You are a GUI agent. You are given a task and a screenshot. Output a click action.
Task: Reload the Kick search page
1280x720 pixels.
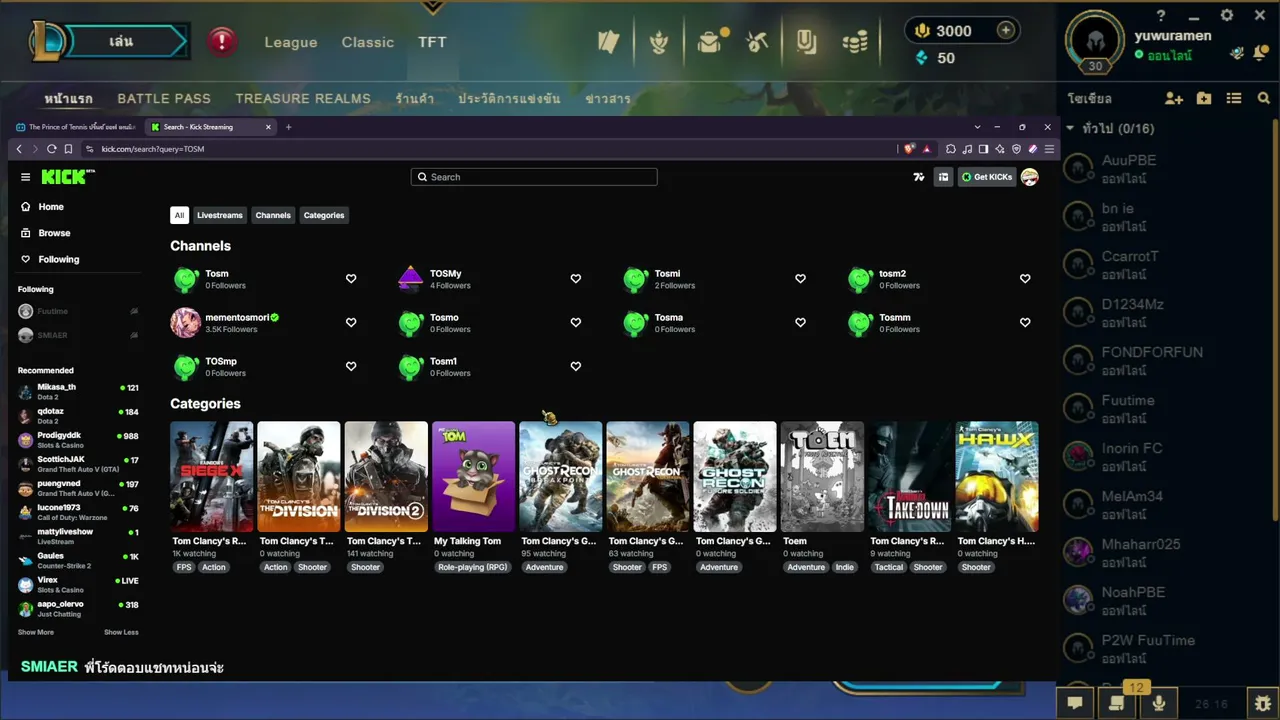pyautogui.click(x=52, y=149)
